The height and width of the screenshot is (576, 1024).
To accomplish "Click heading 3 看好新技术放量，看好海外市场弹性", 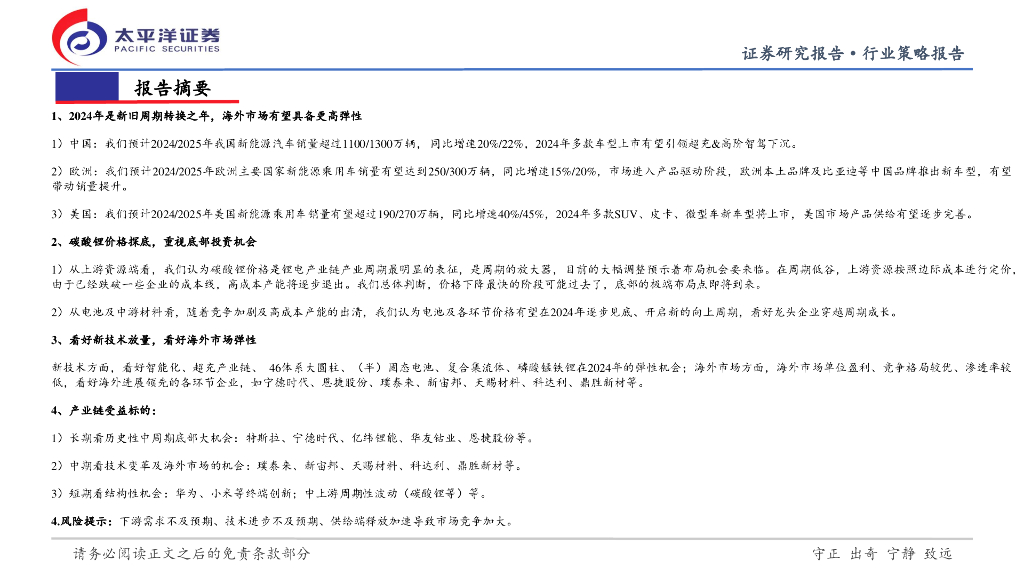I will [x=154, y=340].
